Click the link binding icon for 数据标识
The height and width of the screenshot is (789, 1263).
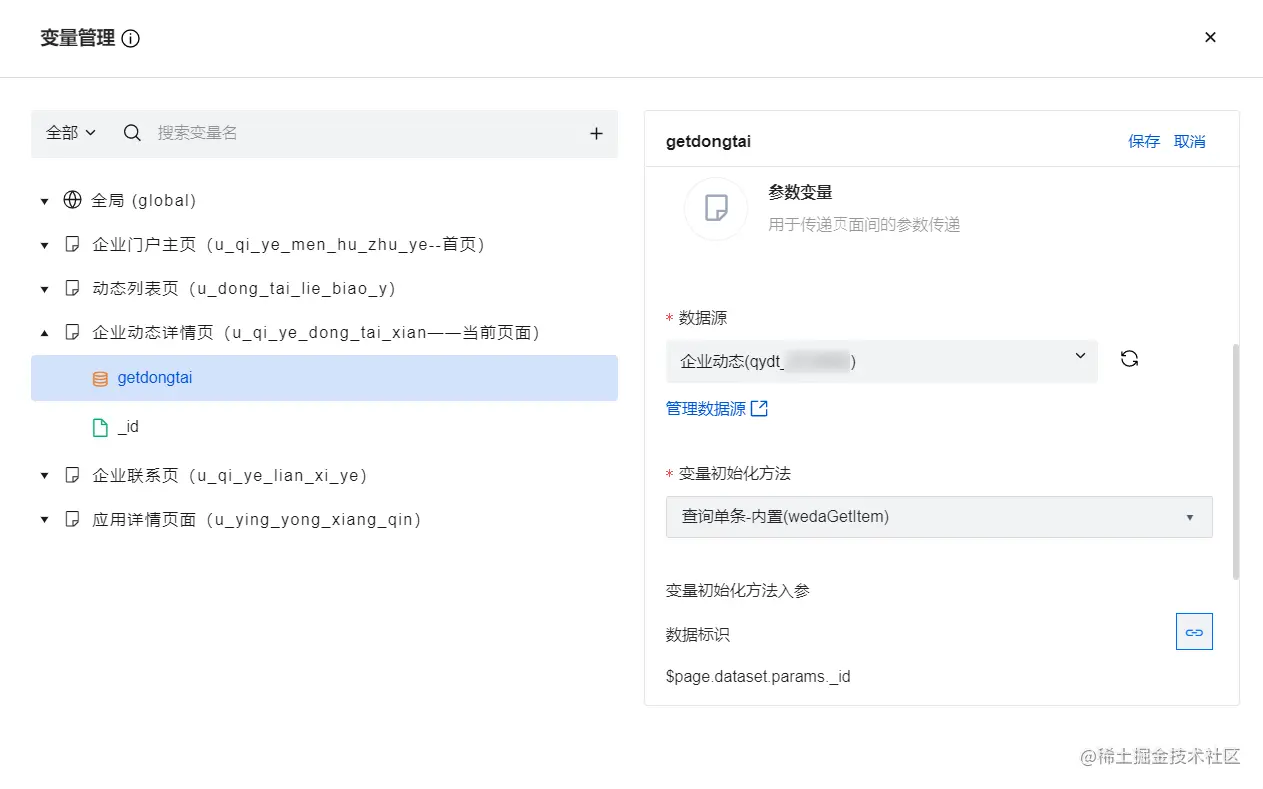point(1194,632)
